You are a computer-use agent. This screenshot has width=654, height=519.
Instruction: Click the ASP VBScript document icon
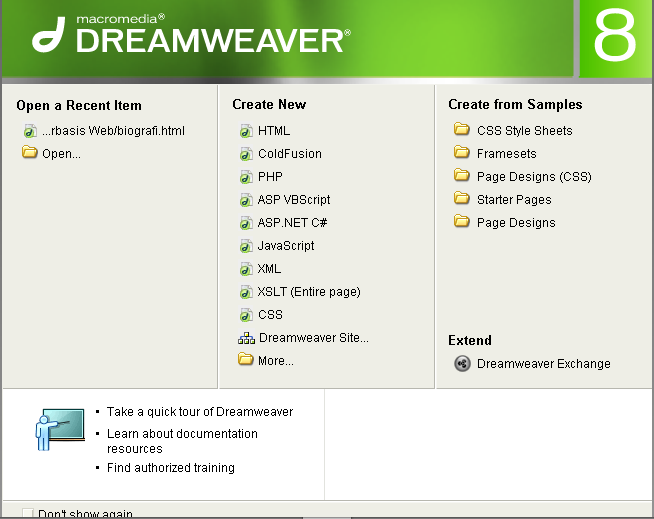246,200
